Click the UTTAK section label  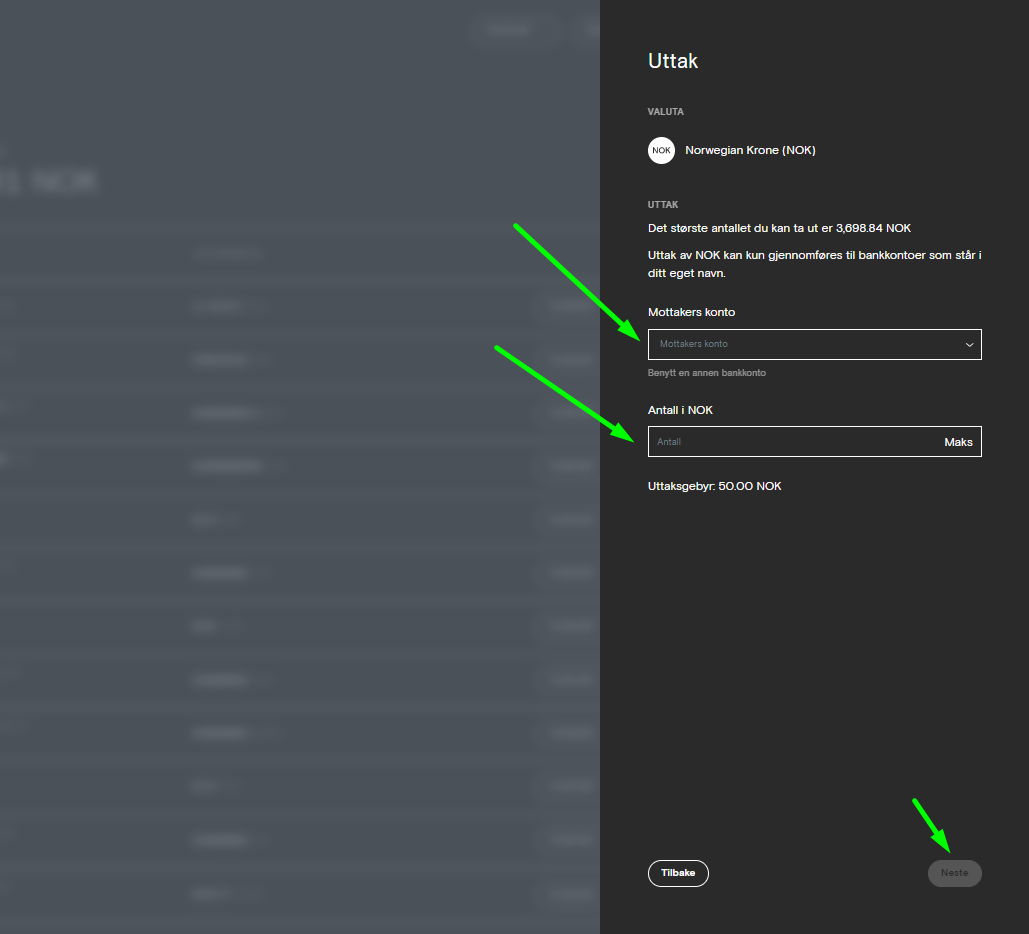tap(663, 205)
